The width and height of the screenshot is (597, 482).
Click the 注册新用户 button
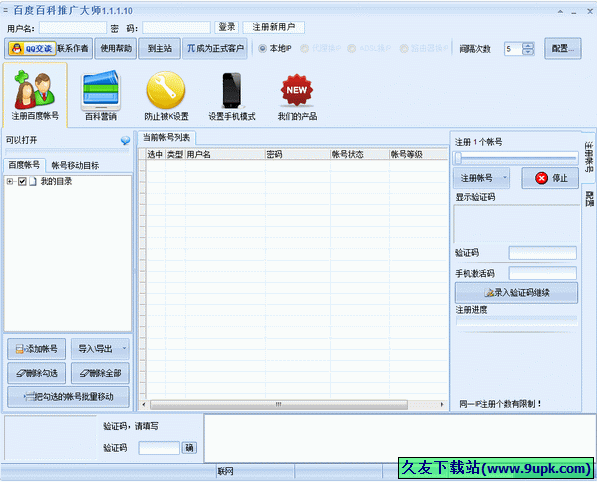273,27
